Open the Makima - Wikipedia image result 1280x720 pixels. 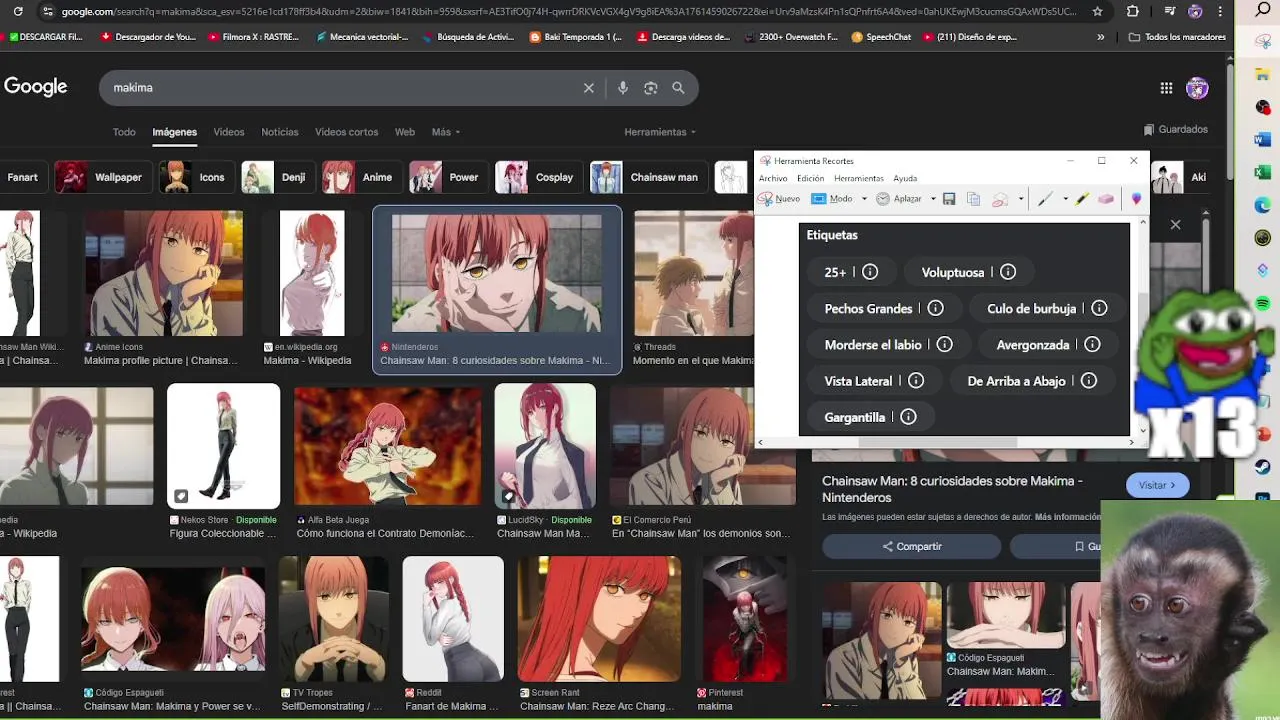[x=311, y=288]
